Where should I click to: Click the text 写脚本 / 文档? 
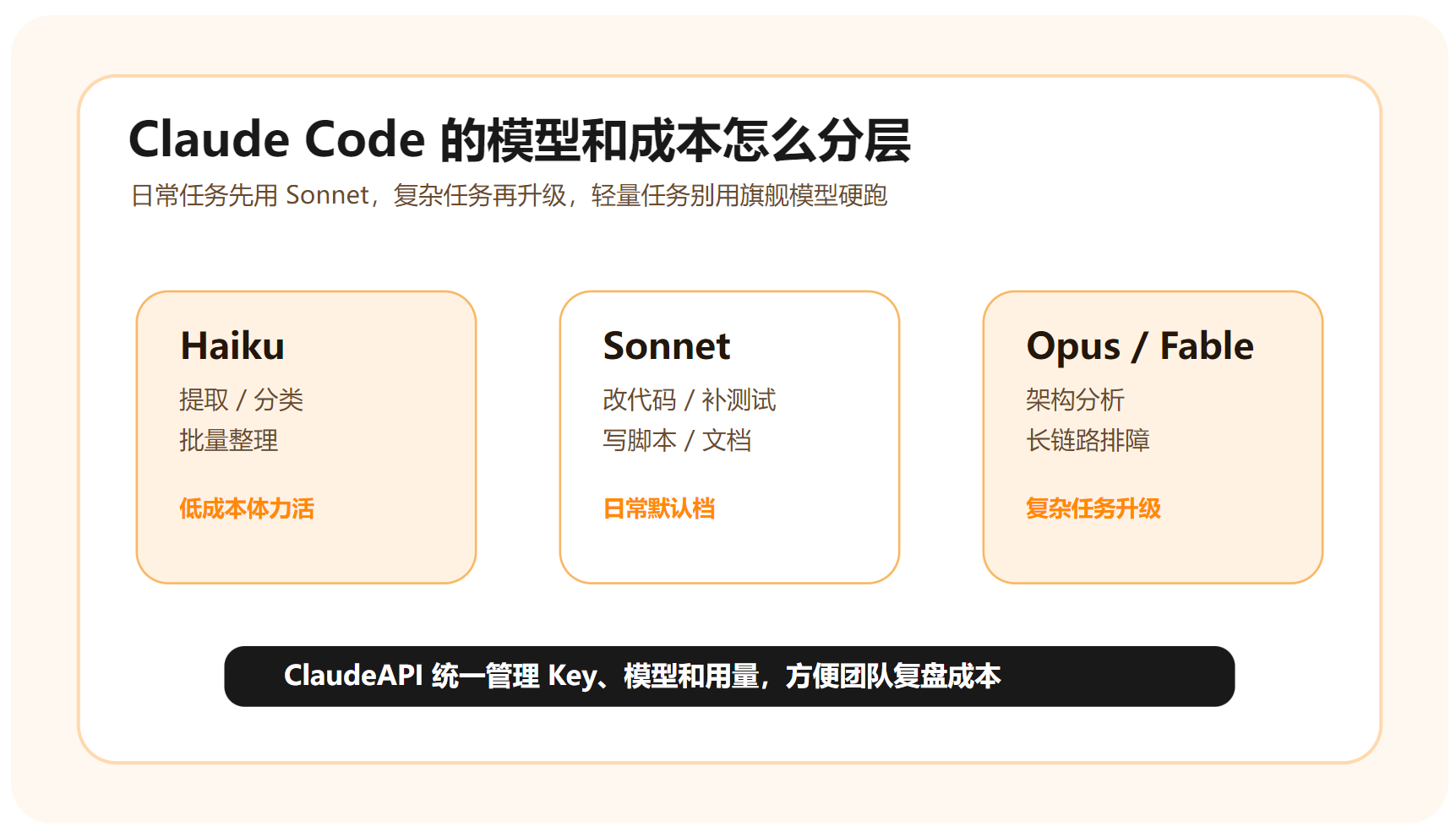click(677, 440)
